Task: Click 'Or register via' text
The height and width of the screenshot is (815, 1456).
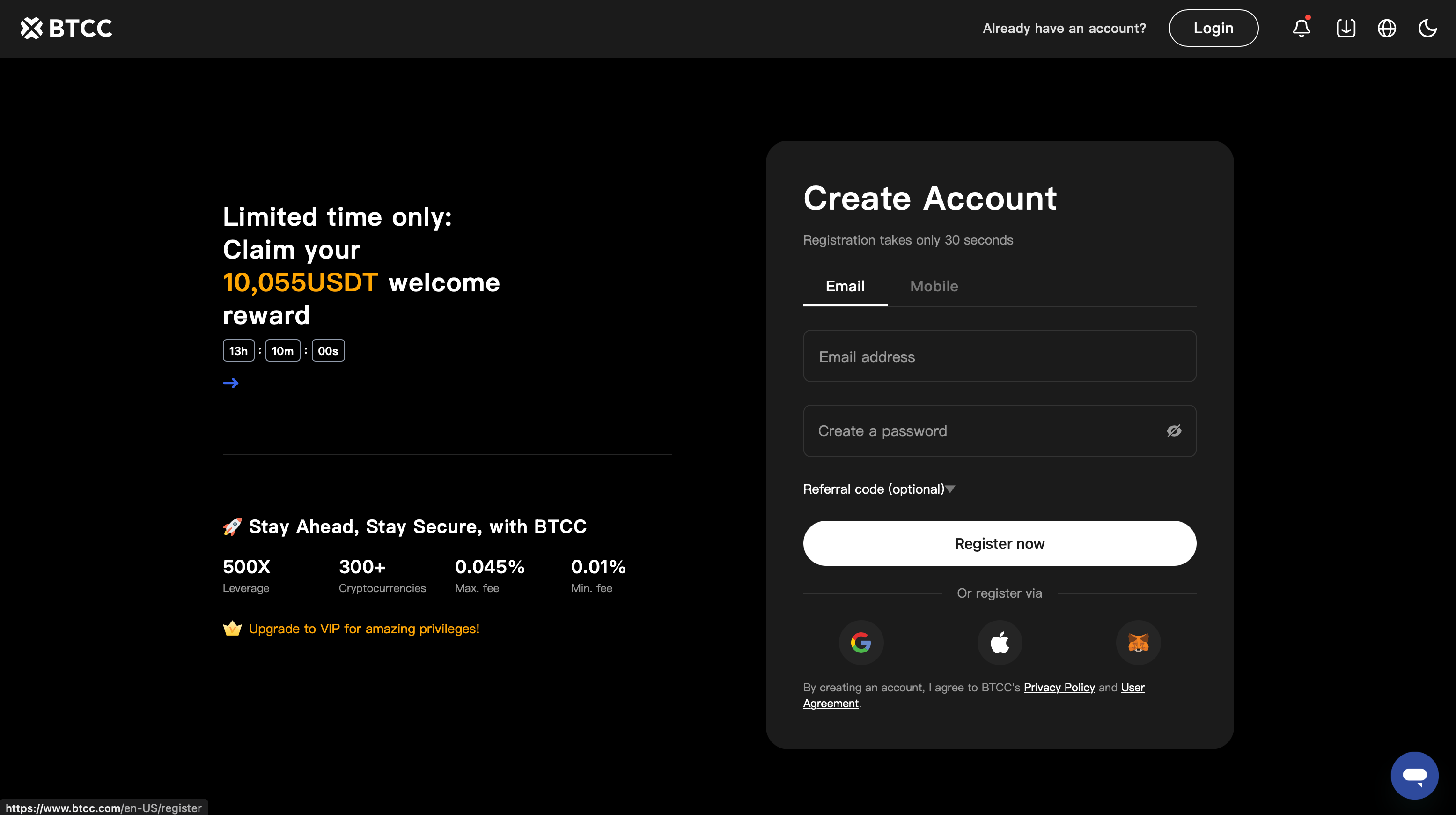Action: (999, 593)
